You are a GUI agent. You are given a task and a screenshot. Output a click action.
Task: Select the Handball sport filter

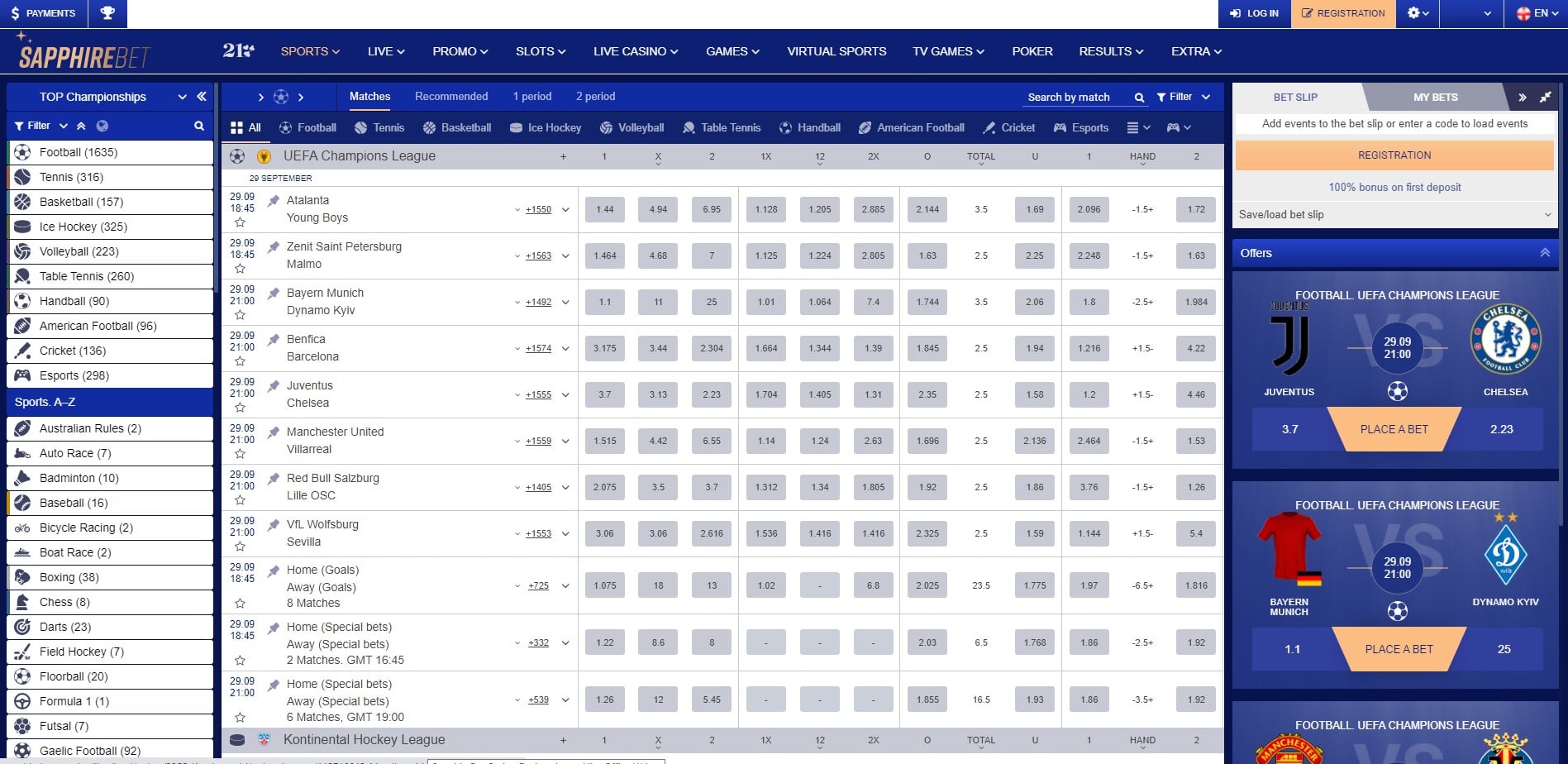click(810, 127)
